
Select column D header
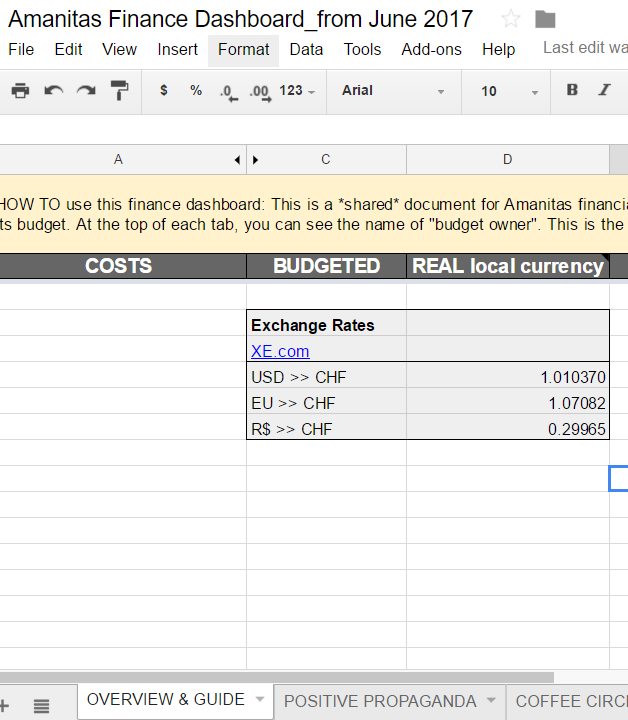[x=507, y=160]
